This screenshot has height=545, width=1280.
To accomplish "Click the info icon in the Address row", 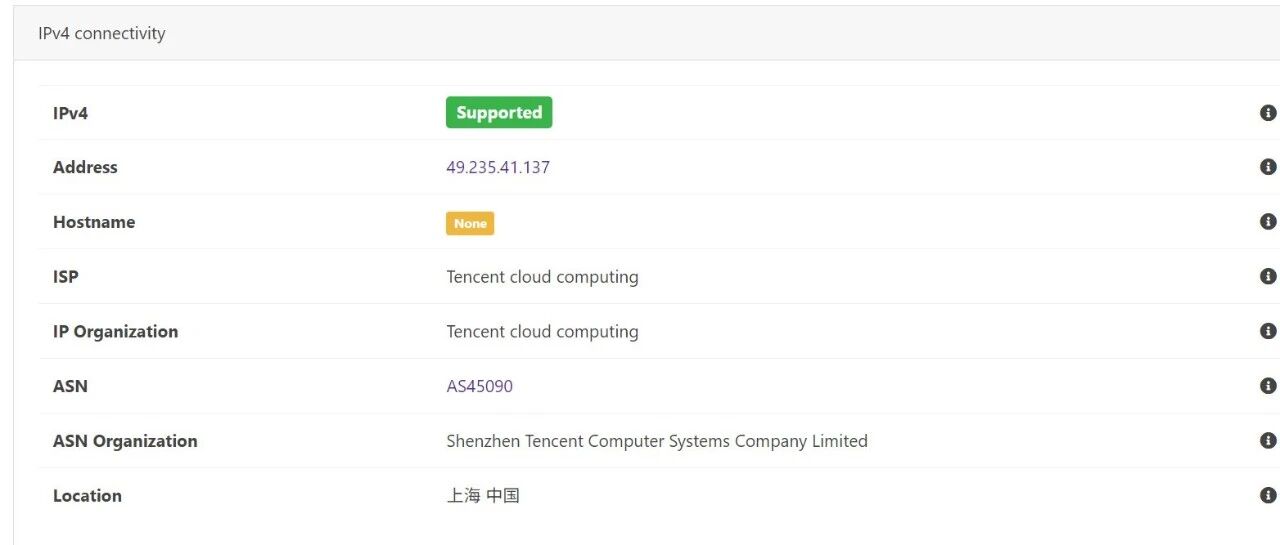I will (1268, 167).
